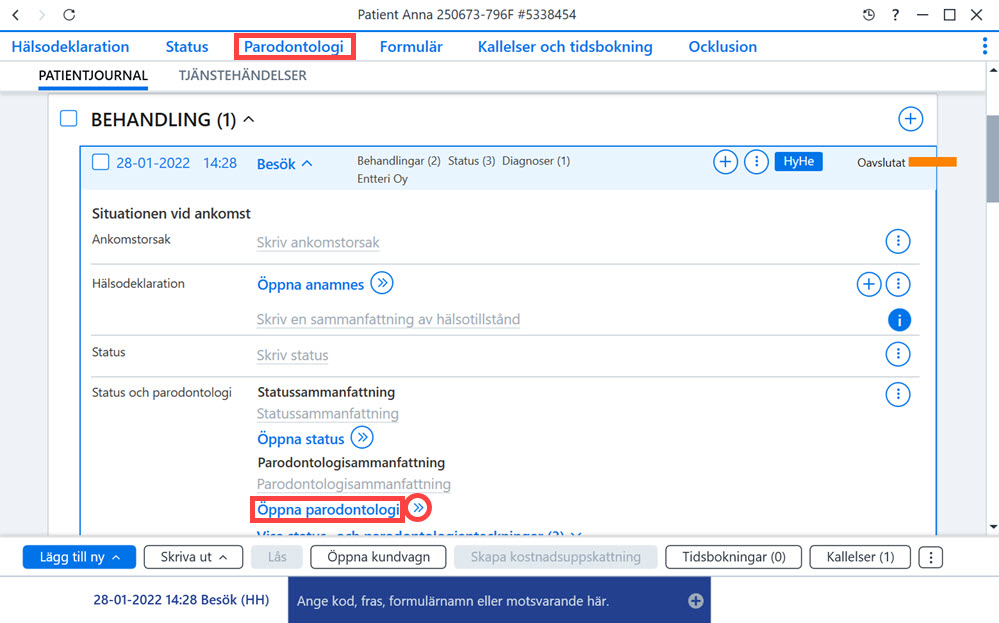Screen dimensions: 999x623
Task: Tick the checkbox for 28-01-2022 visit
Action: [100, 162]
